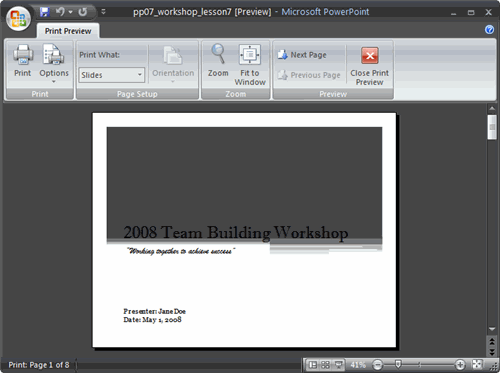This screenshot has height=373, width=500.
Task: Open PowerPoint Help question mark
Action: click(x=489, y=30)
